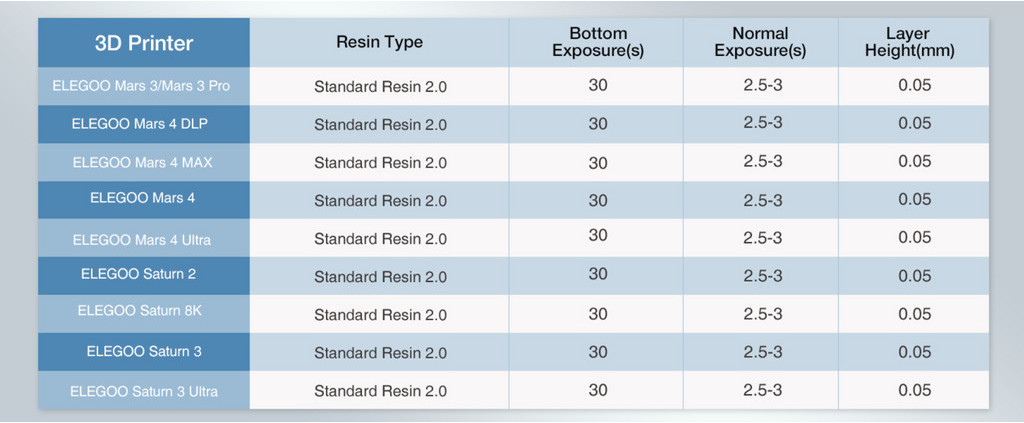Image resolution: width=1024 pixels, height=423 pixels.
Task: Click bottom exposure 30 for Saturn 2
Action: click(598, 274)
